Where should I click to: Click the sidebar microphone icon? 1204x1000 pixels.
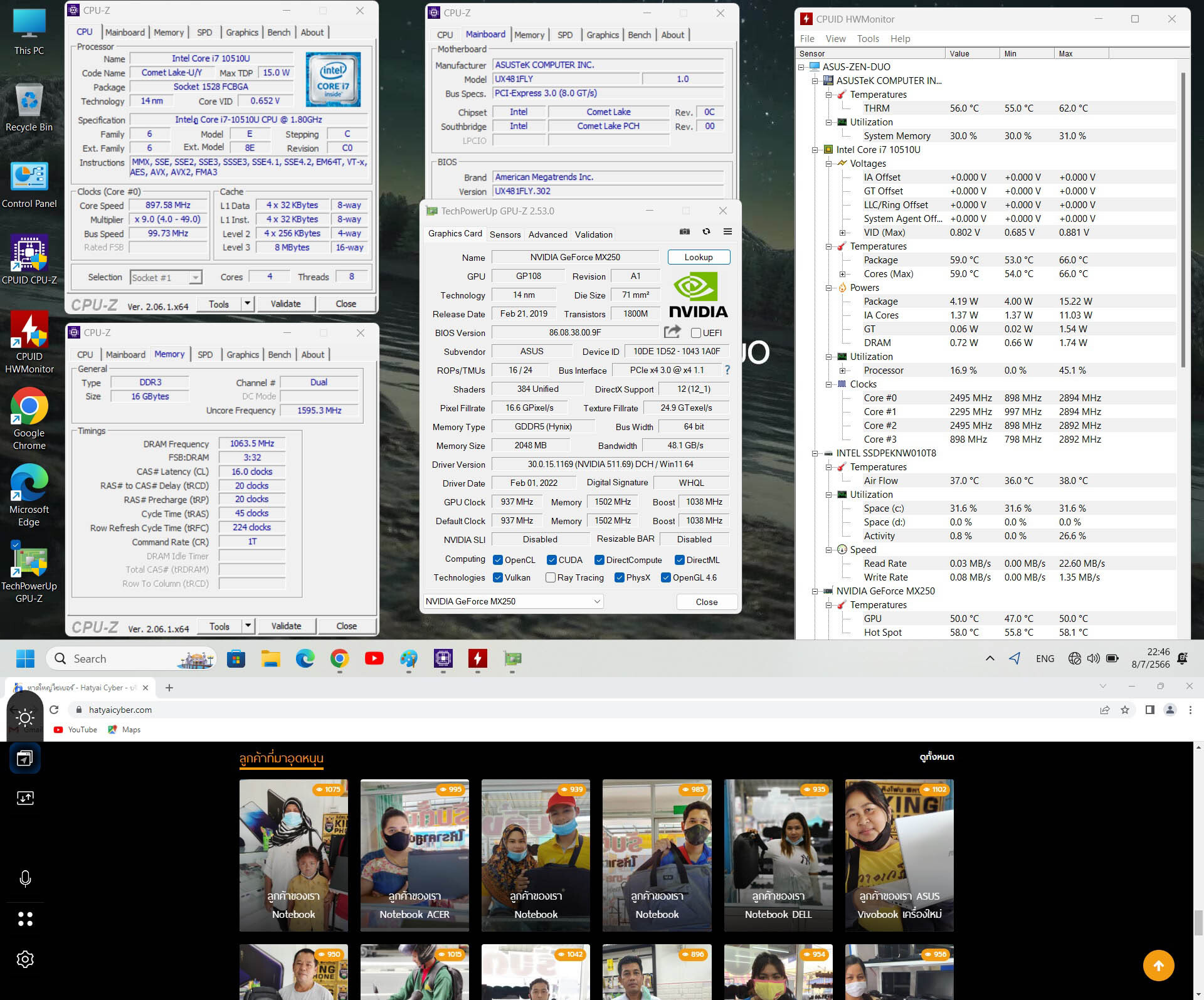[25, 878]
